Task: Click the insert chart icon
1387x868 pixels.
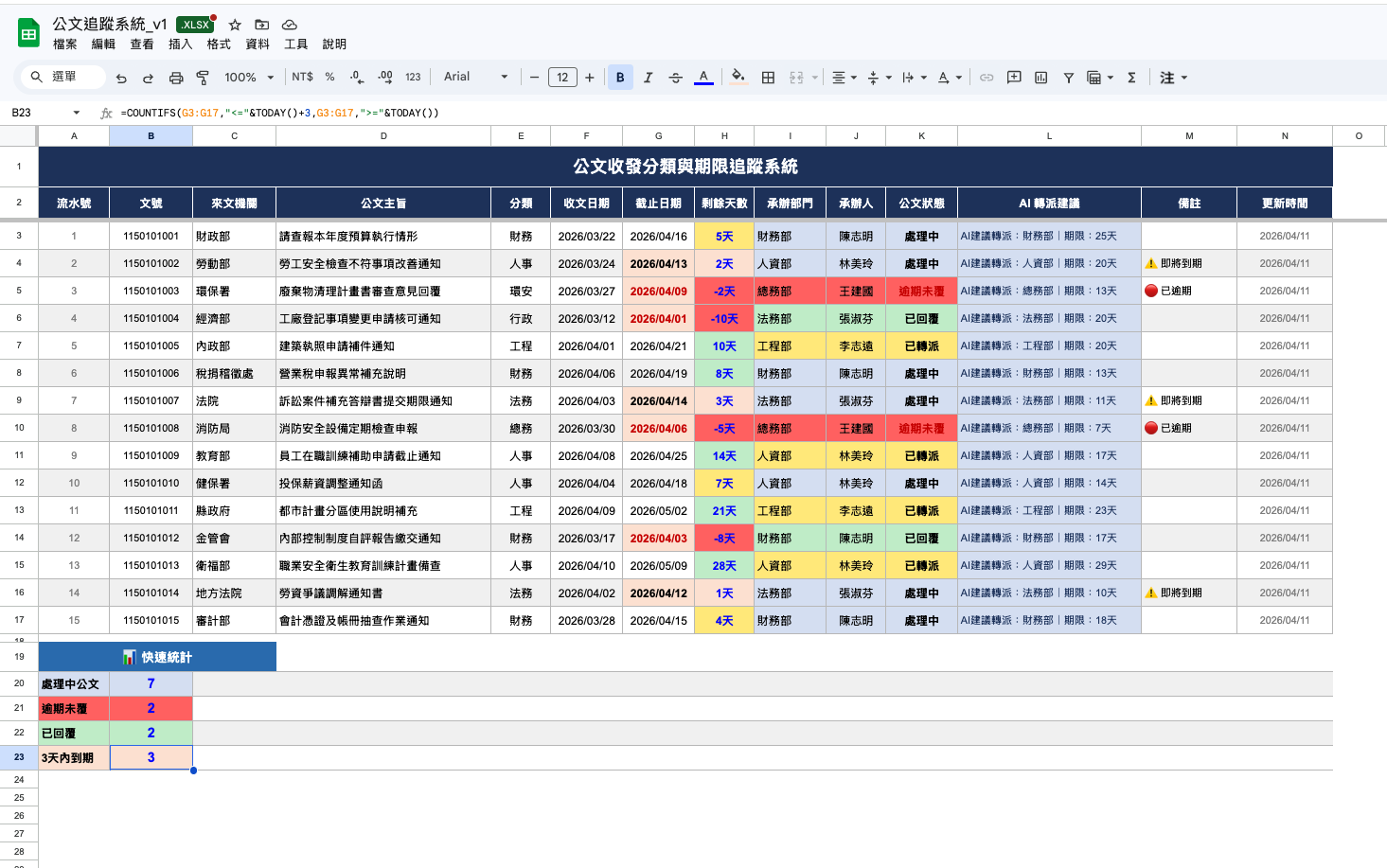Action: 1041,78
